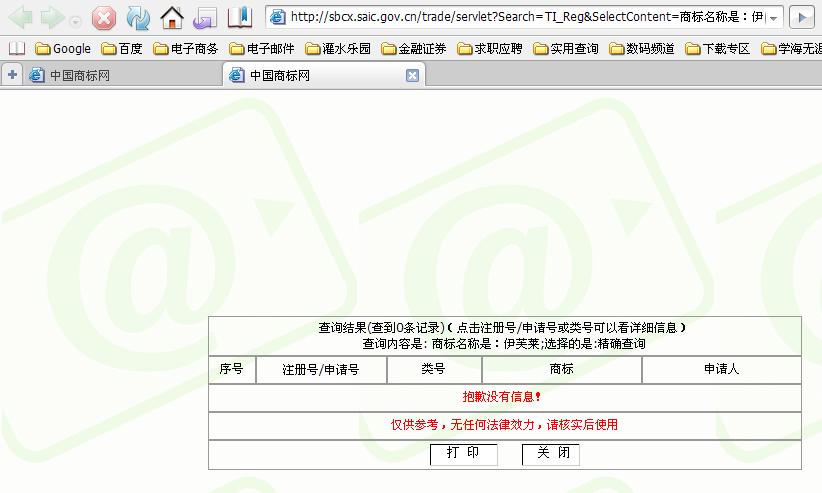Image resolution: width=822 pixels, height=493 pixels.
Task: Open the Google bookmarks folder
Action: 63,49
